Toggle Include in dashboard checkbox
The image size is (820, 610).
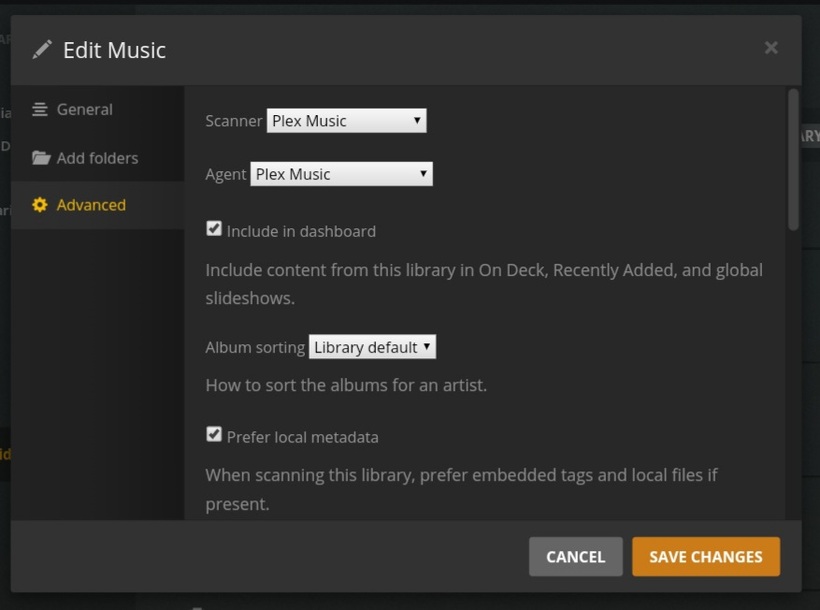pos(214,229)
